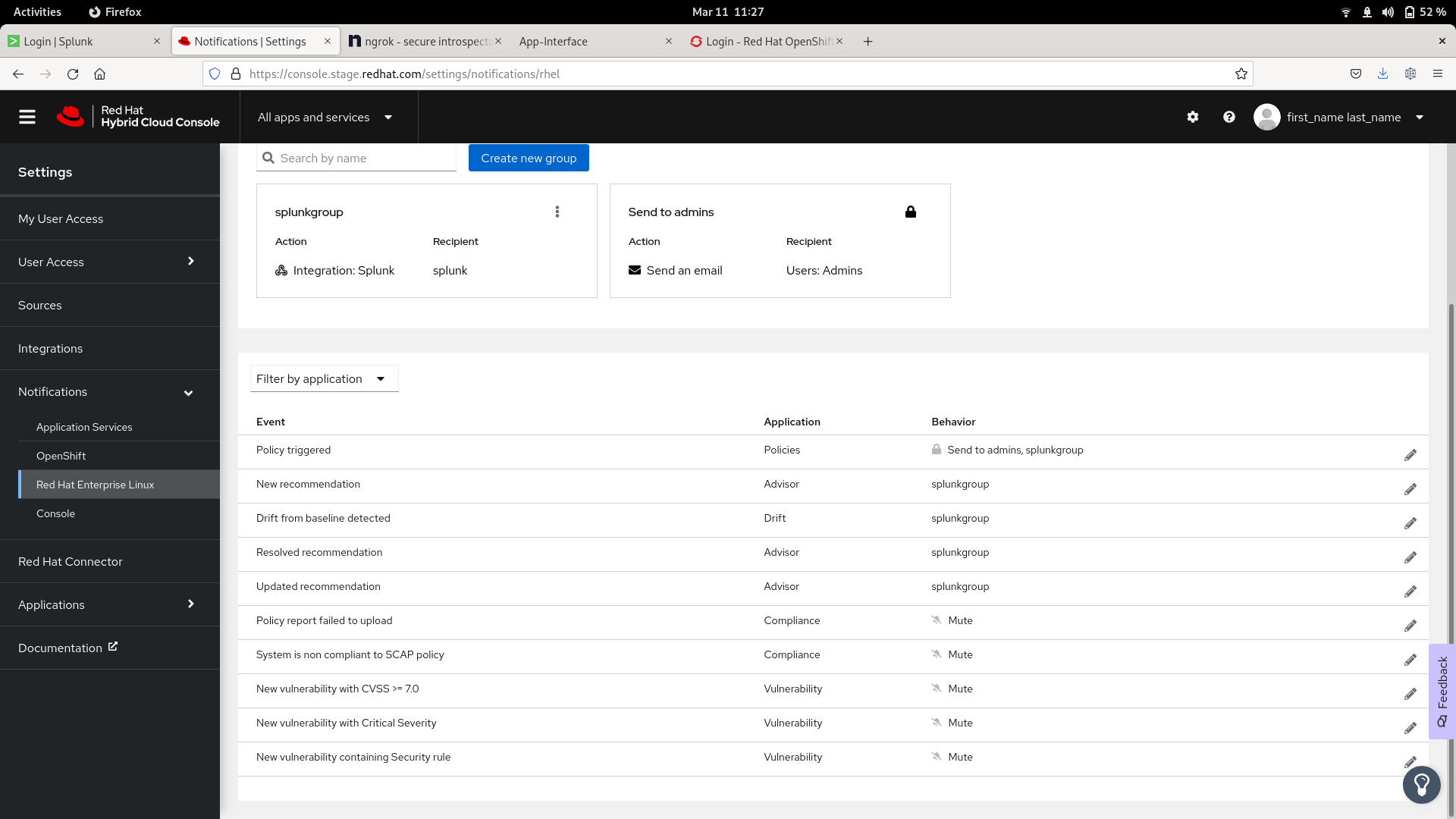
Task: Focus the Search by name field
Action: point(364,158)
